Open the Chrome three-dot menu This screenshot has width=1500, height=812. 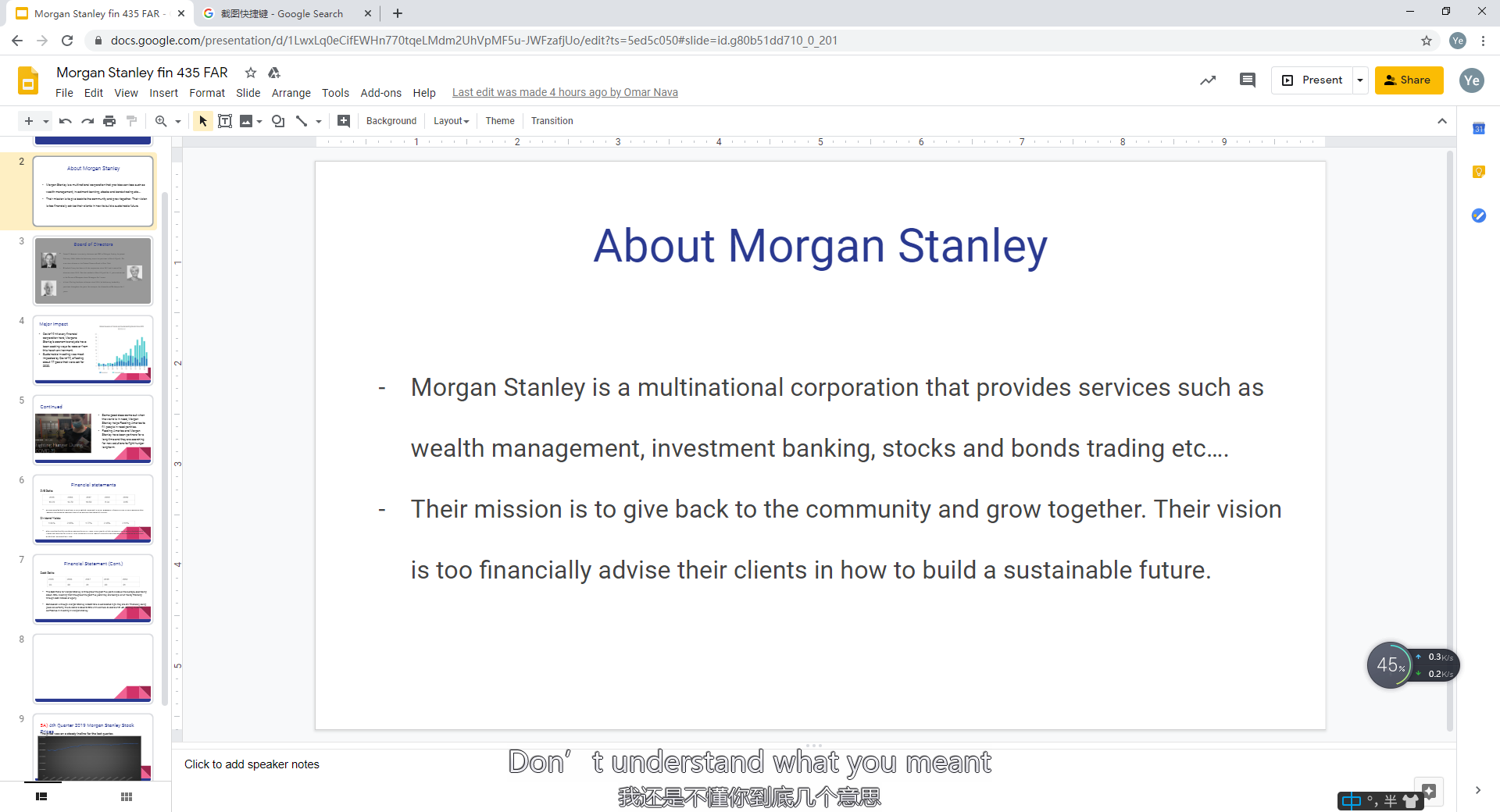coord(1483,41)
